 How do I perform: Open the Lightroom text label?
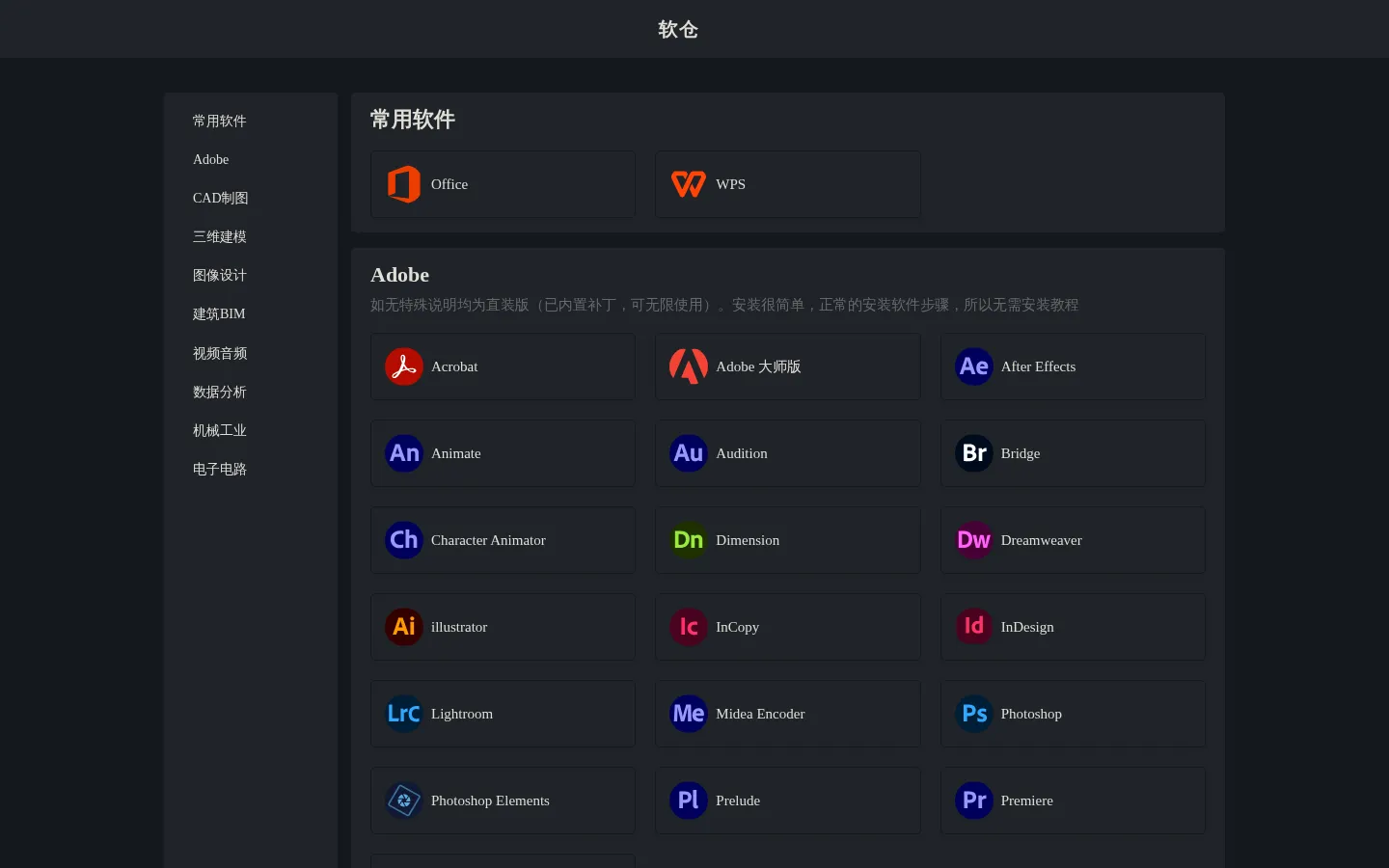[462, 714]
